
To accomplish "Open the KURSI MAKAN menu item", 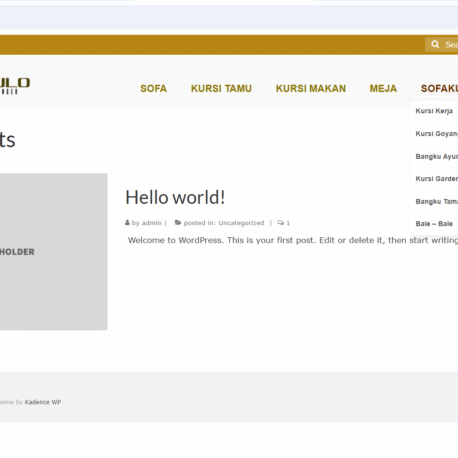I will click(x=311, y=89).
